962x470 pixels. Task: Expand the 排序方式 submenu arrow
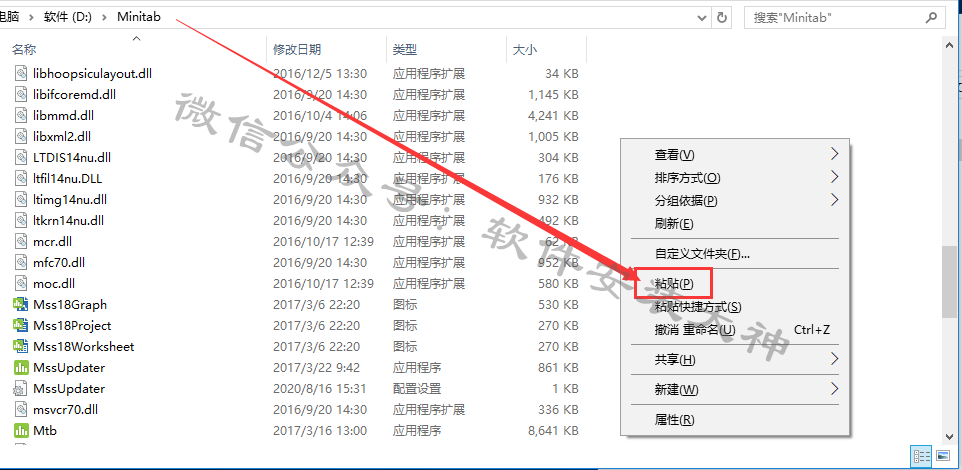tap(834, 177)
